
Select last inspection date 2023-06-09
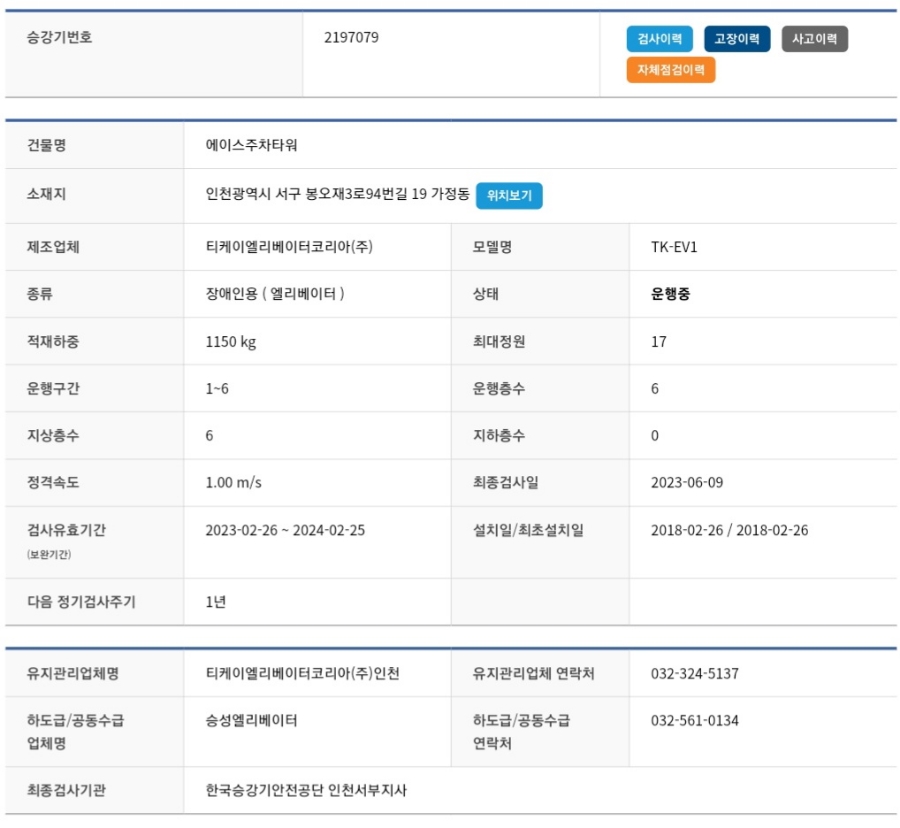[x=687, y=483]
